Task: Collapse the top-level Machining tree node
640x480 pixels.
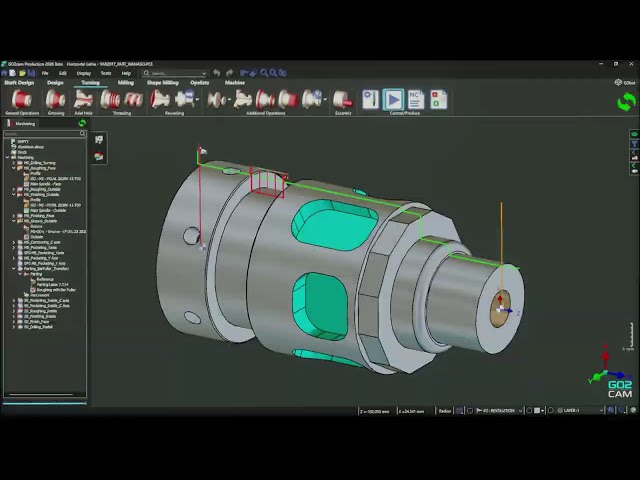Action: 7,157
